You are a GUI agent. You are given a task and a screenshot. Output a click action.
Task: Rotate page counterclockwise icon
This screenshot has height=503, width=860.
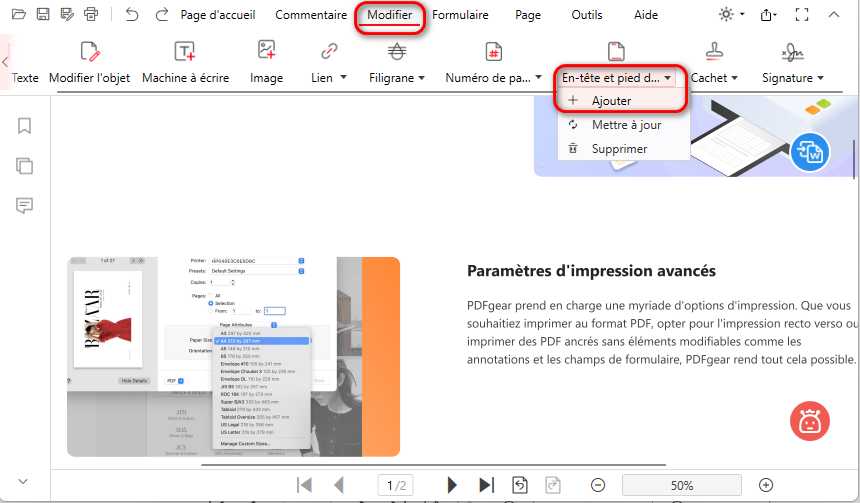[520, 485]
